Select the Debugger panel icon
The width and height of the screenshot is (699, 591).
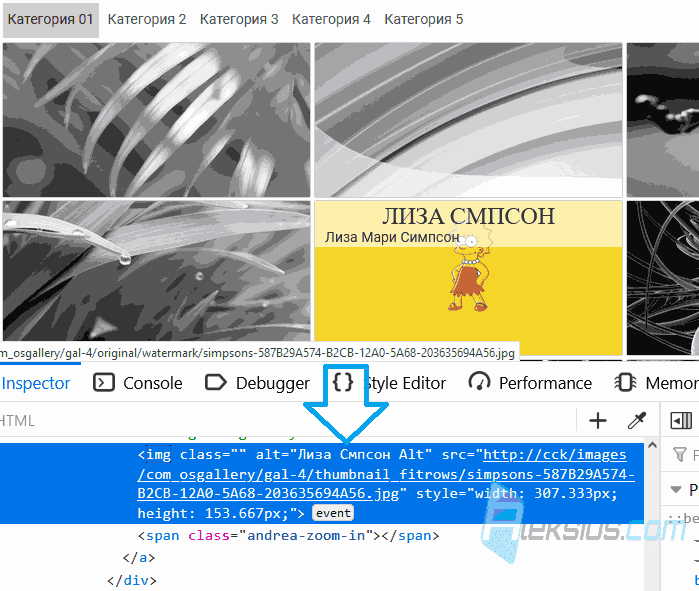point(216,383)
